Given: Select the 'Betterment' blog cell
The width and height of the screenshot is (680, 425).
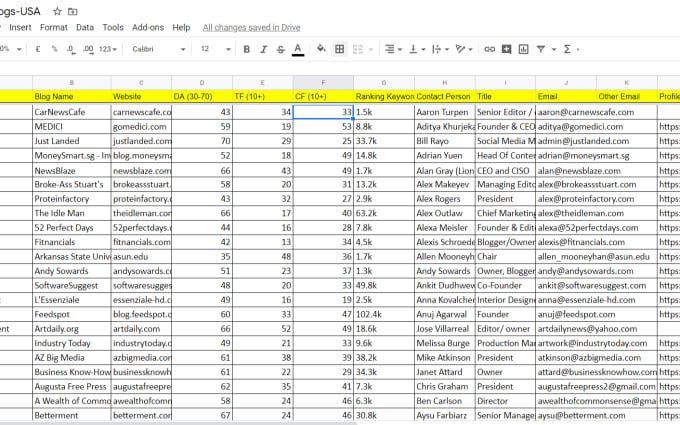Looking at the screenshot, I should coord(72,415).
